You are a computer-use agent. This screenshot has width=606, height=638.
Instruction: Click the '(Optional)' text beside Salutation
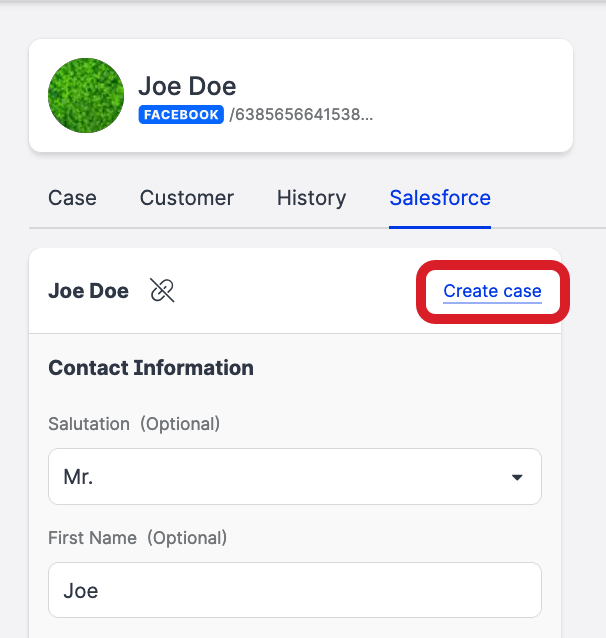(x=180, y=424)
